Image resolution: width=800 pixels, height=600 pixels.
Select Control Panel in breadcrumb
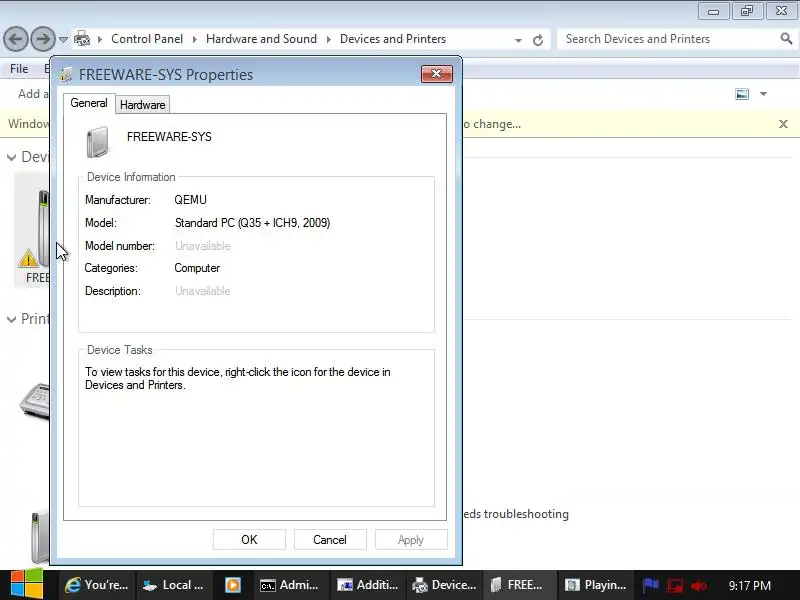[x=147, y=39]
